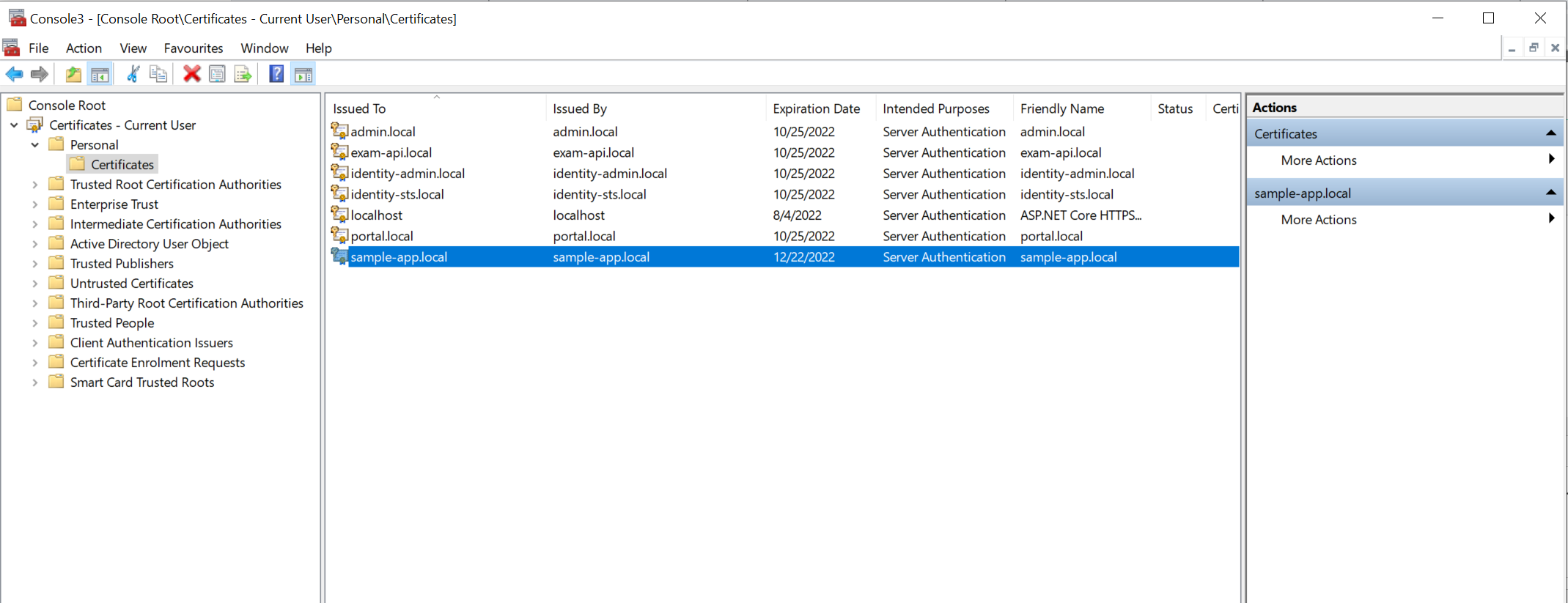
Task: Collapse the Personal folder tree node
Action: (34, 145)
